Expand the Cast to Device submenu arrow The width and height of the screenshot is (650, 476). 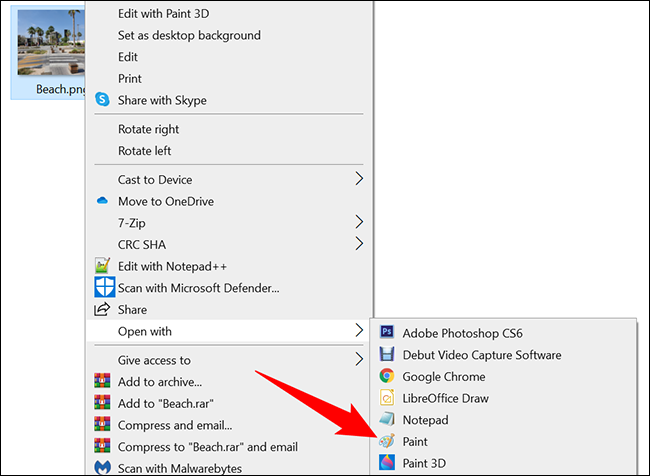(x=359, y=180)
